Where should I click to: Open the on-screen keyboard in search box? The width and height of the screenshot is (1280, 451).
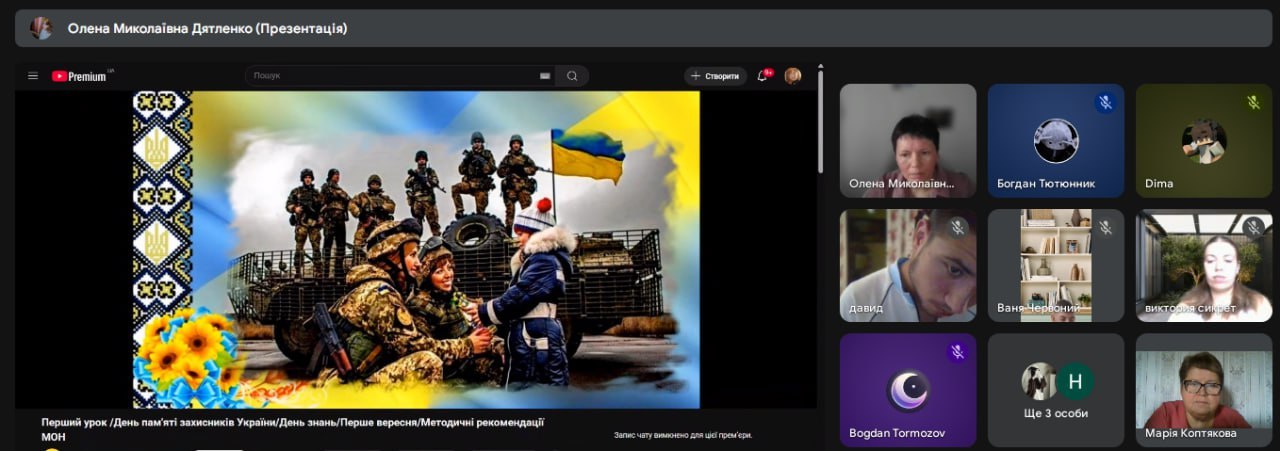[x=545, y=76]
